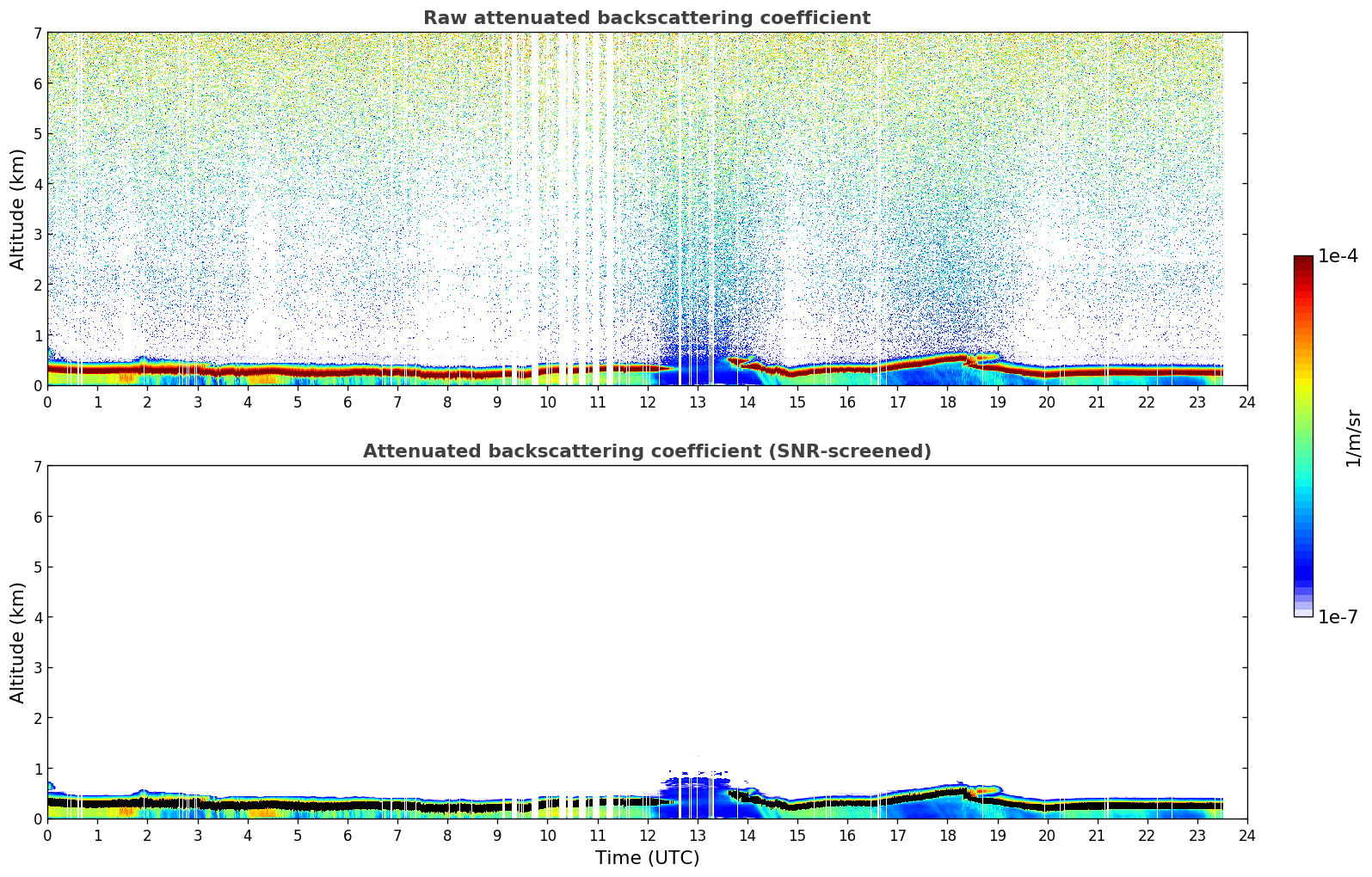The image size is (1372, 877).
Task: Click the black band near 8 UTC in bottom plot
Action: click(x=447, y=807)
